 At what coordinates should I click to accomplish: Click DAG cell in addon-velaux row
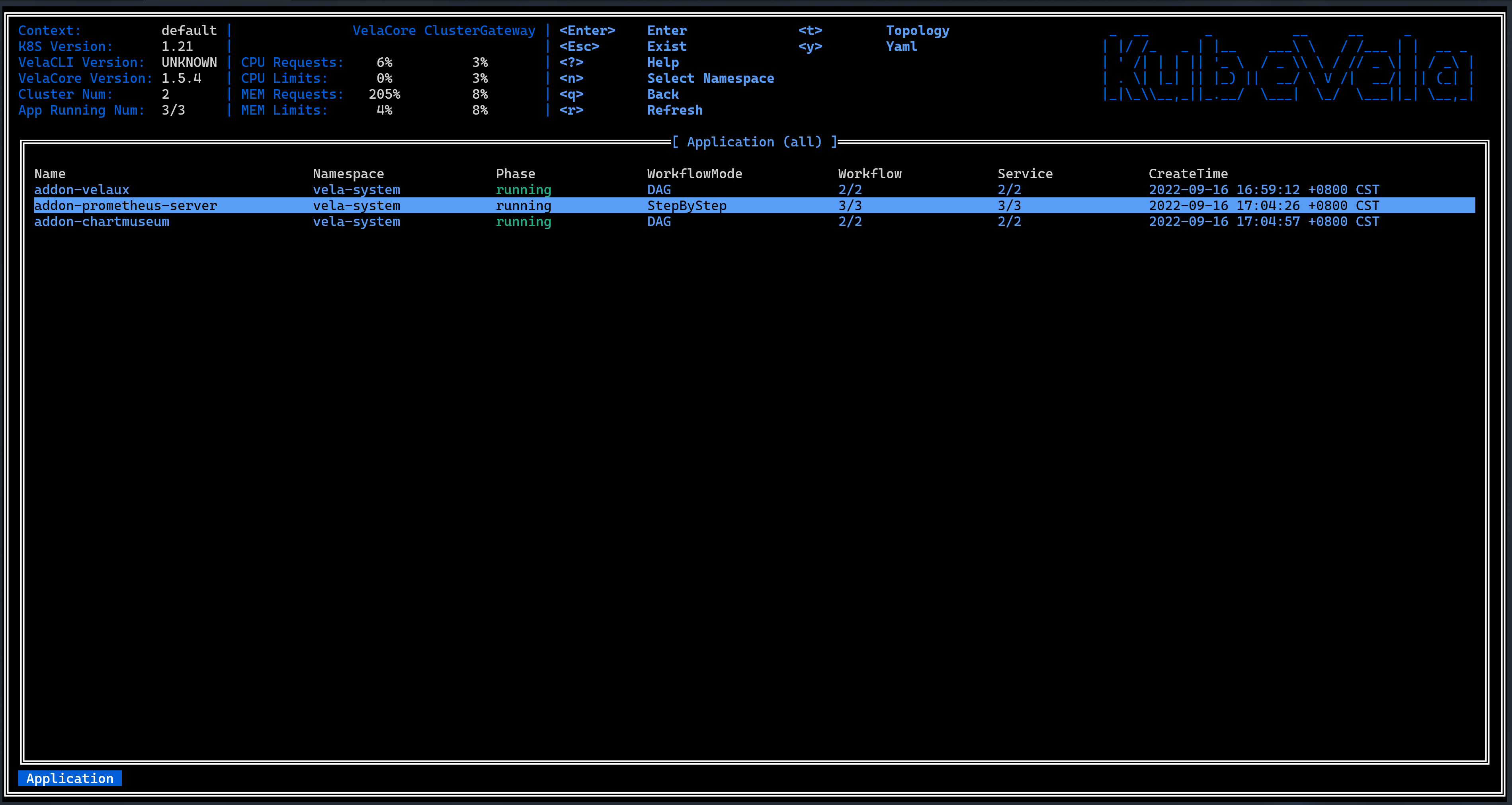658,189
